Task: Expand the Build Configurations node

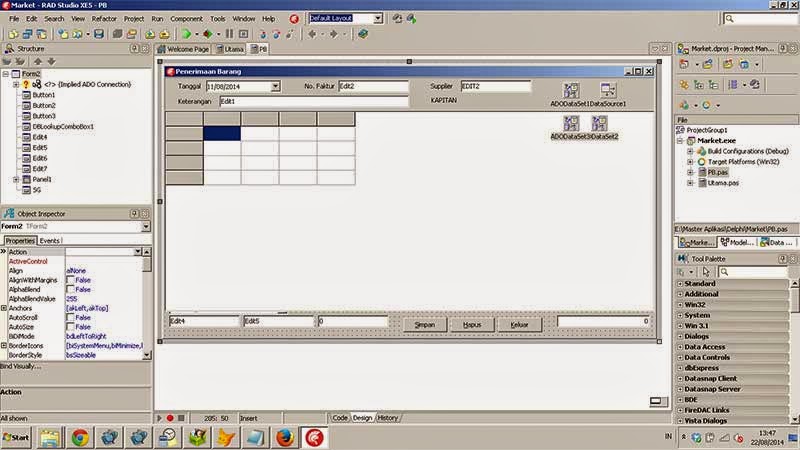Action: pyautogui.click(x=690, y=151)
